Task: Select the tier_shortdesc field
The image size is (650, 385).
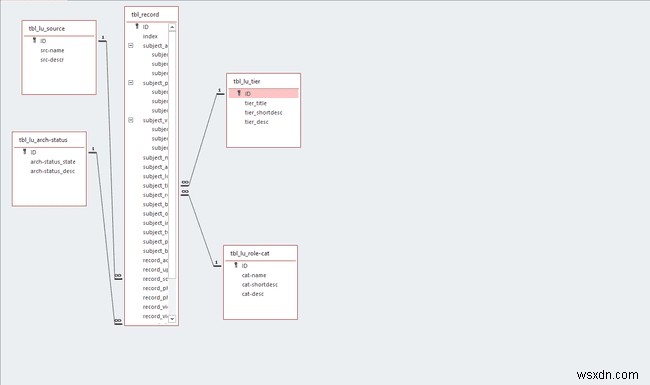Action: [x=263, y=113]
